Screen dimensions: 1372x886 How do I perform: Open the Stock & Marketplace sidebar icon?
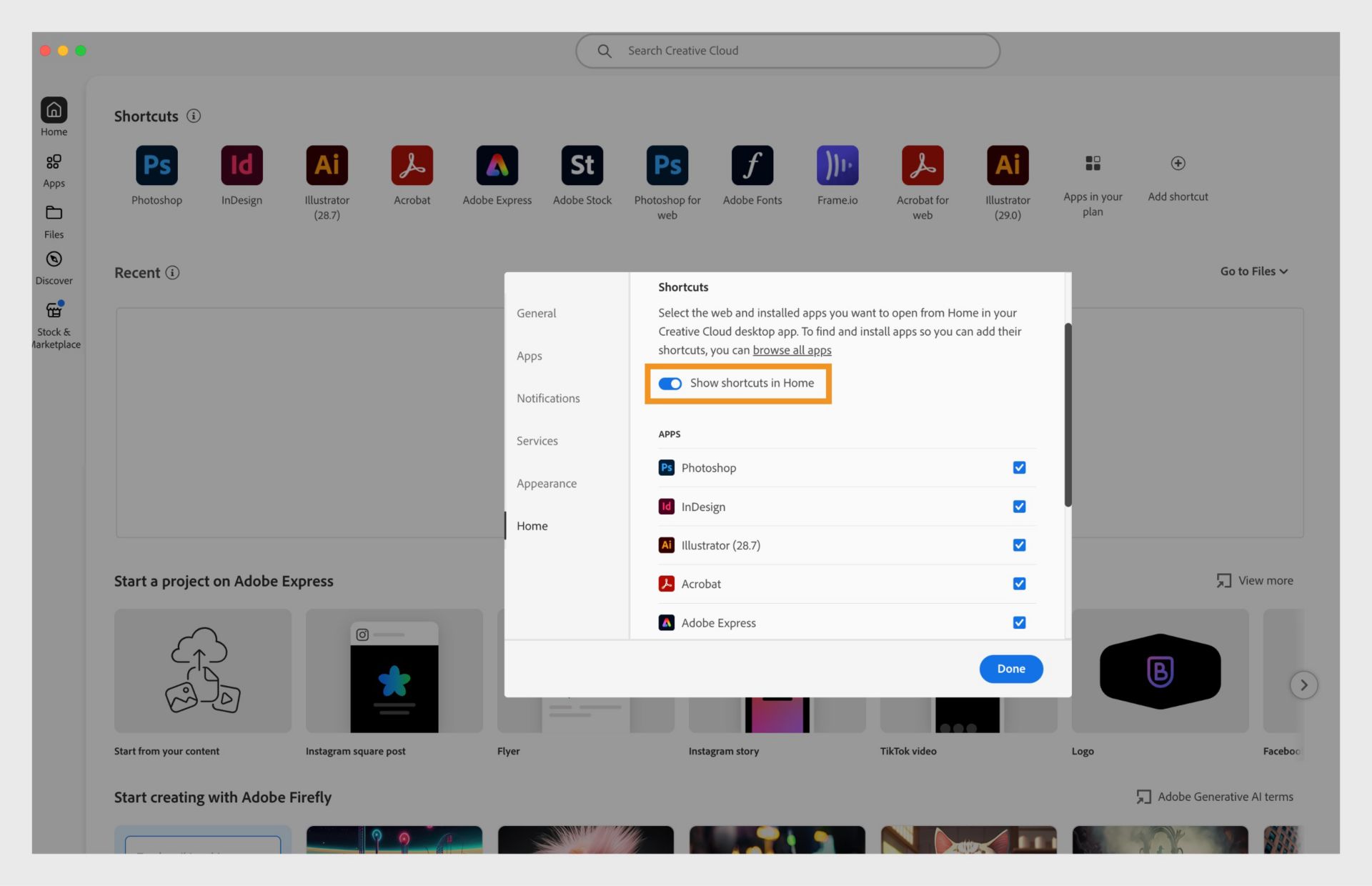click(54, 309)
